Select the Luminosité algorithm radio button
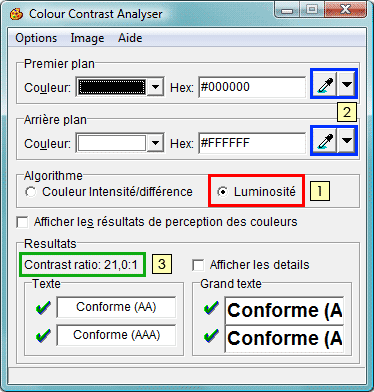The width and height of the screenshot is (374, 392). (x=223, y=192)
